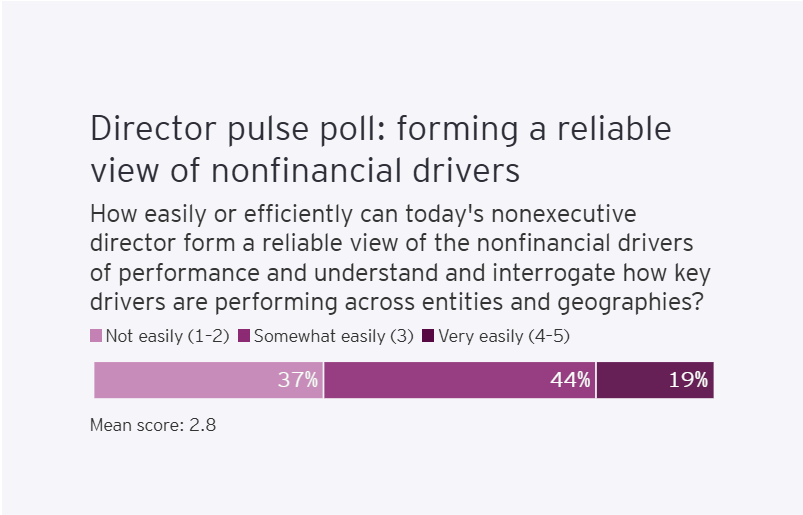Click the "view of nonfinancial drivers" title line
803x515 pixels.
point(305,171)
